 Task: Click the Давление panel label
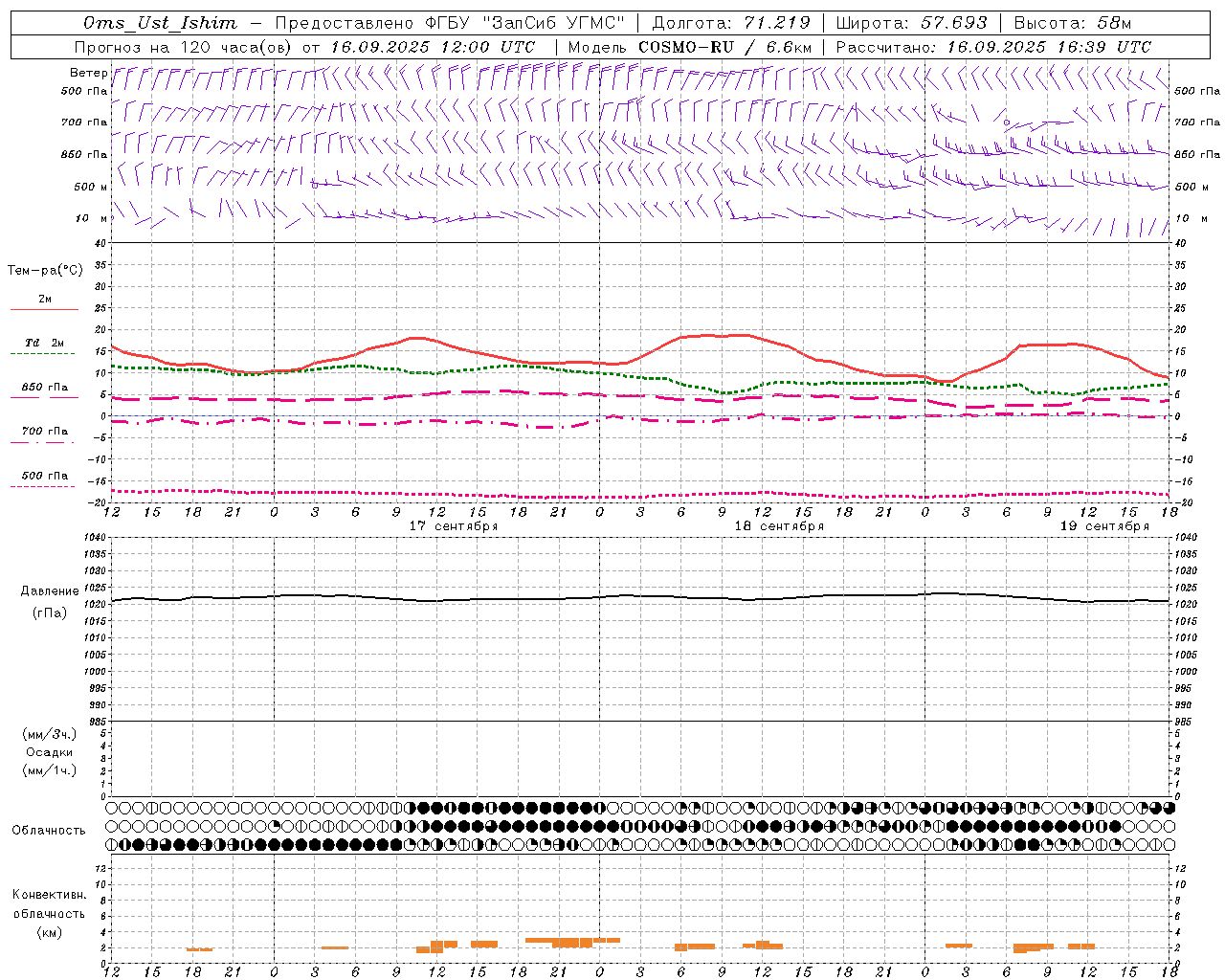(50, 591)
